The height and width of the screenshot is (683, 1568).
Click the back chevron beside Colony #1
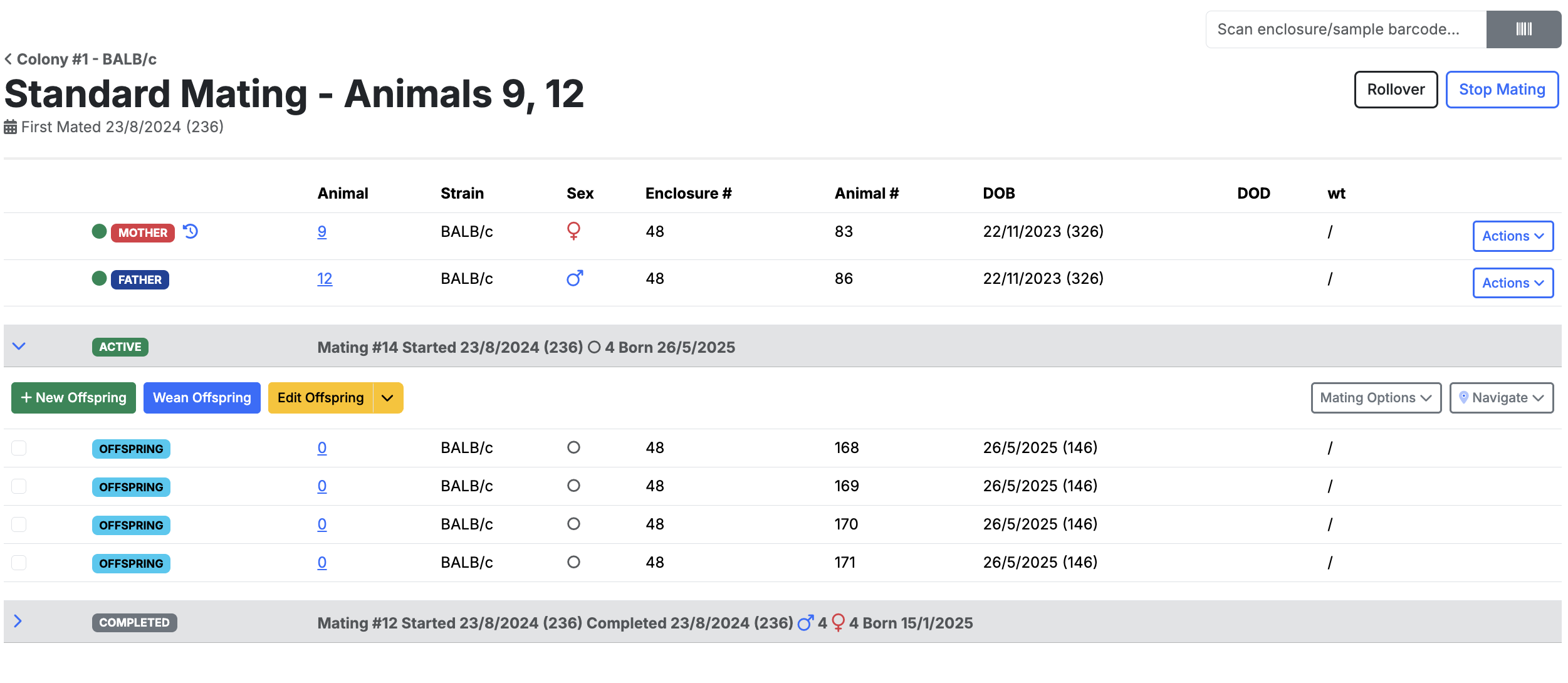[x=8, y=59]
